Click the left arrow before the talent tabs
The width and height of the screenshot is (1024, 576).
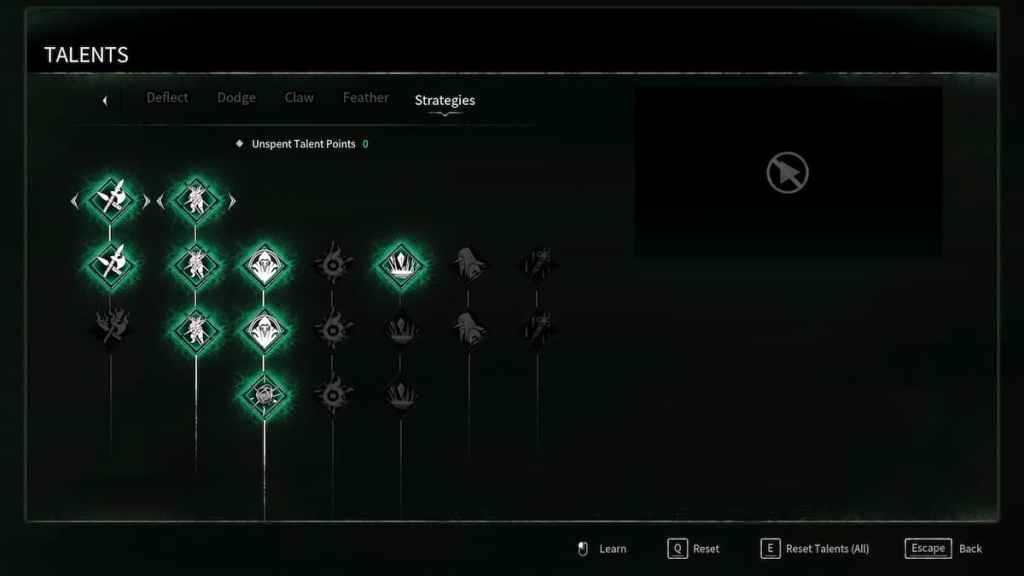[105, 101]
